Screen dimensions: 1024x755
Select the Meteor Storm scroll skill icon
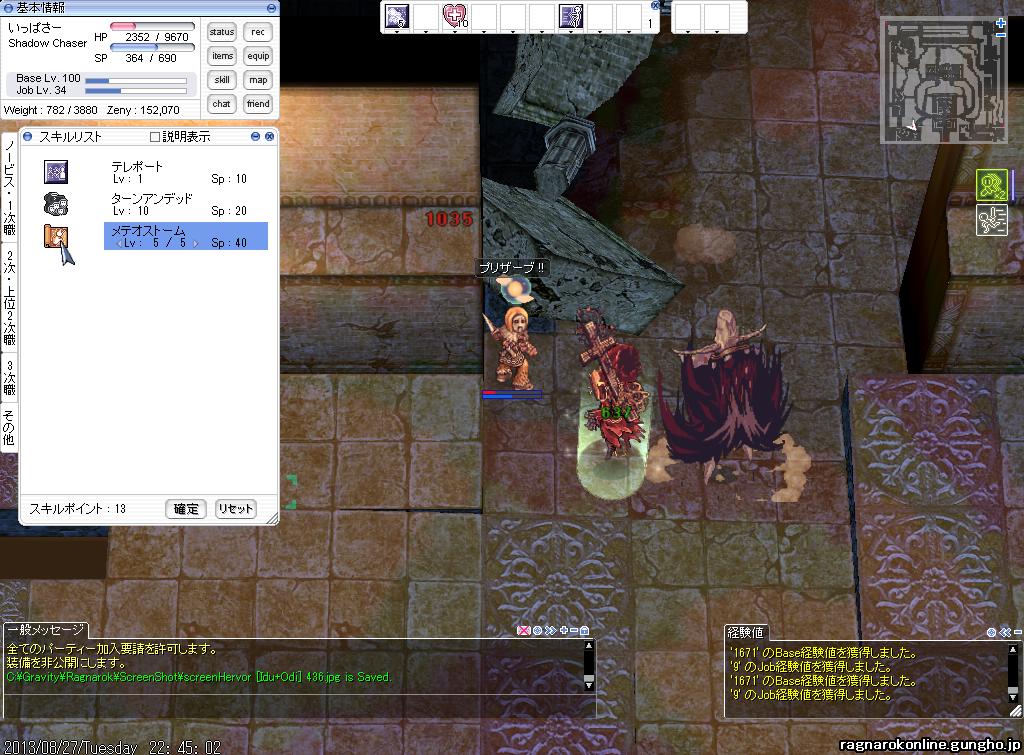coord(56,236)
